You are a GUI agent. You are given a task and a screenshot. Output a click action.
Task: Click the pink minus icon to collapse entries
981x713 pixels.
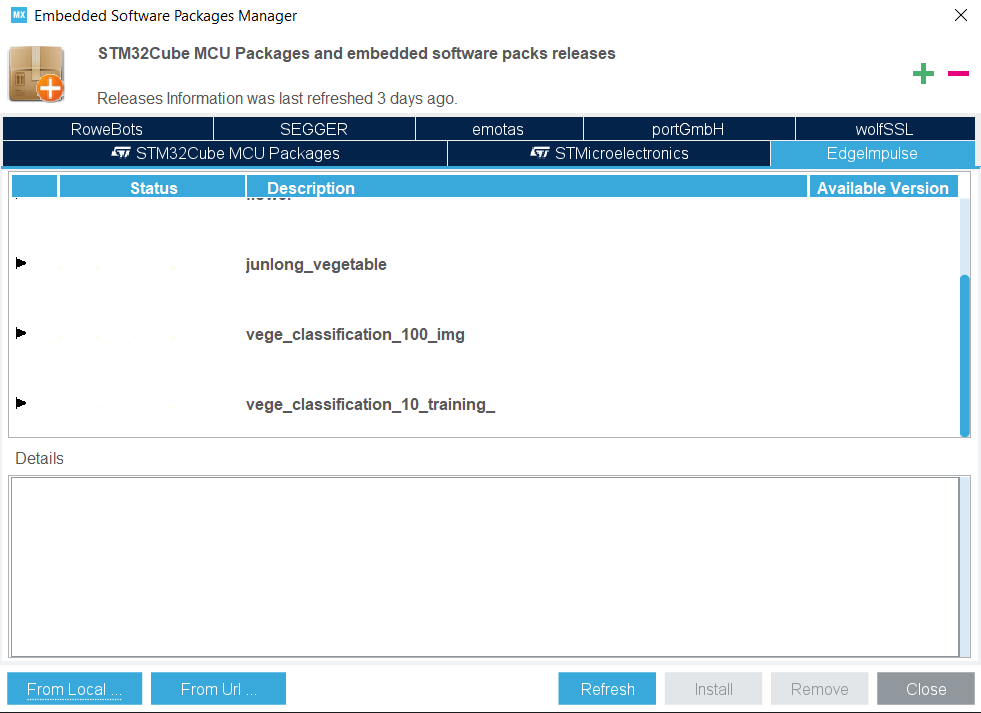[x=958, y=73]
